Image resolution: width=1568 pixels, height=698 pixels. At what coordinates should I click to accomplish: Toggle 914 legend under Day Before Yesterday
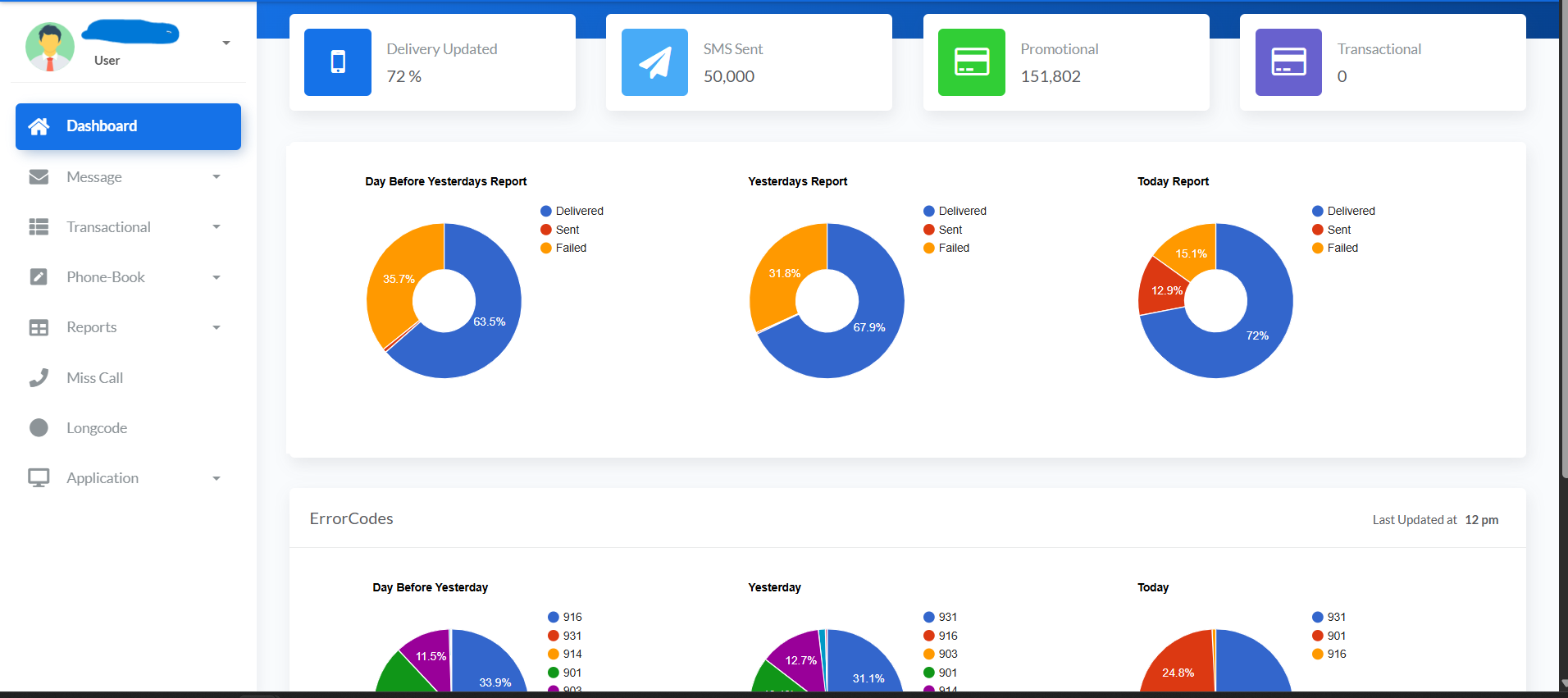click(x=565, y=654)
